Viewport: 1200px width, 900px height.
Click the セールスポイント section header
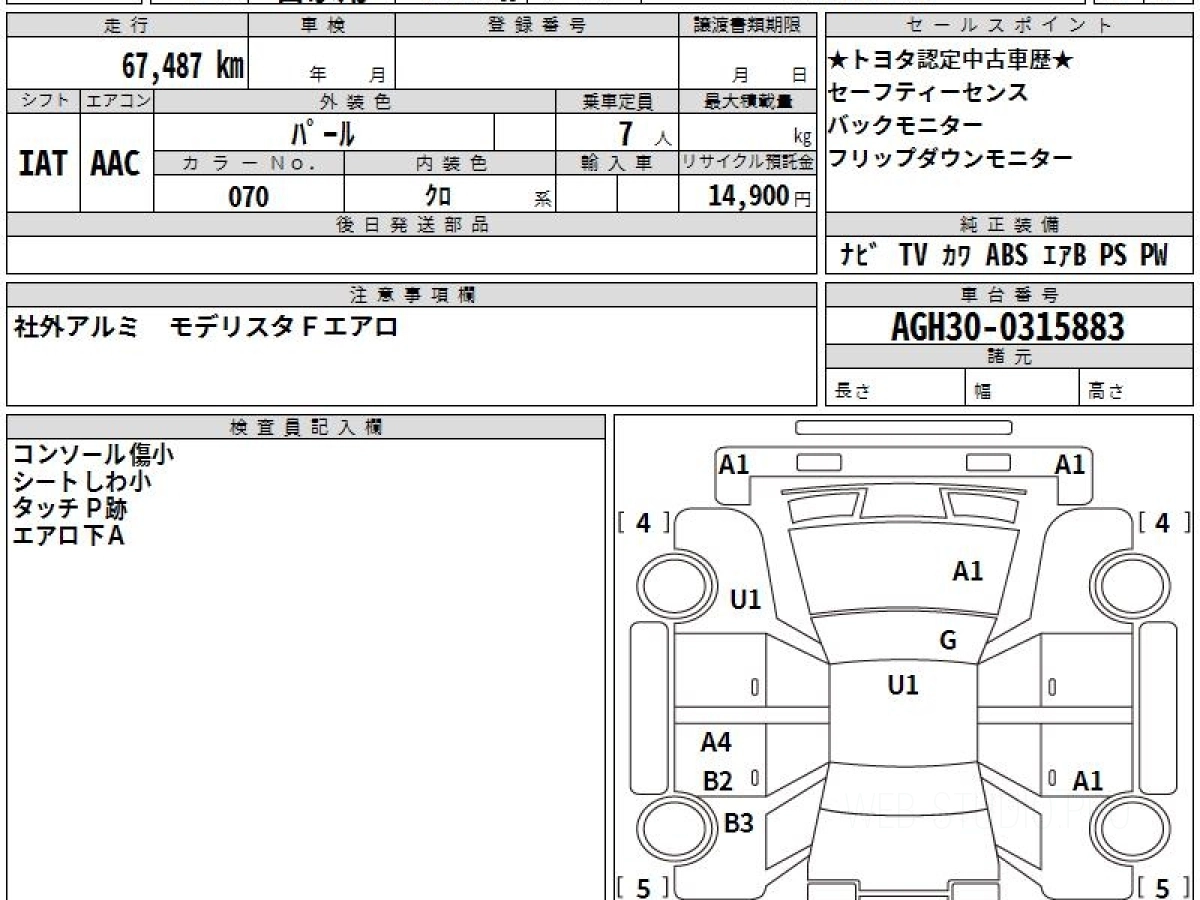1009,26
